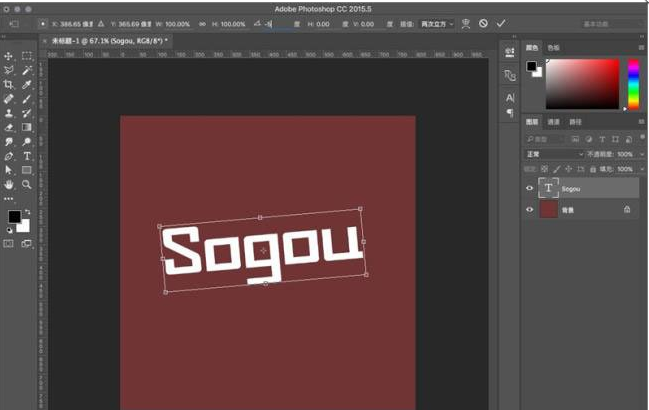The image size is (649, 410).
Task: Open the 两次立方 interpolation dropdown
Action: 437,23
